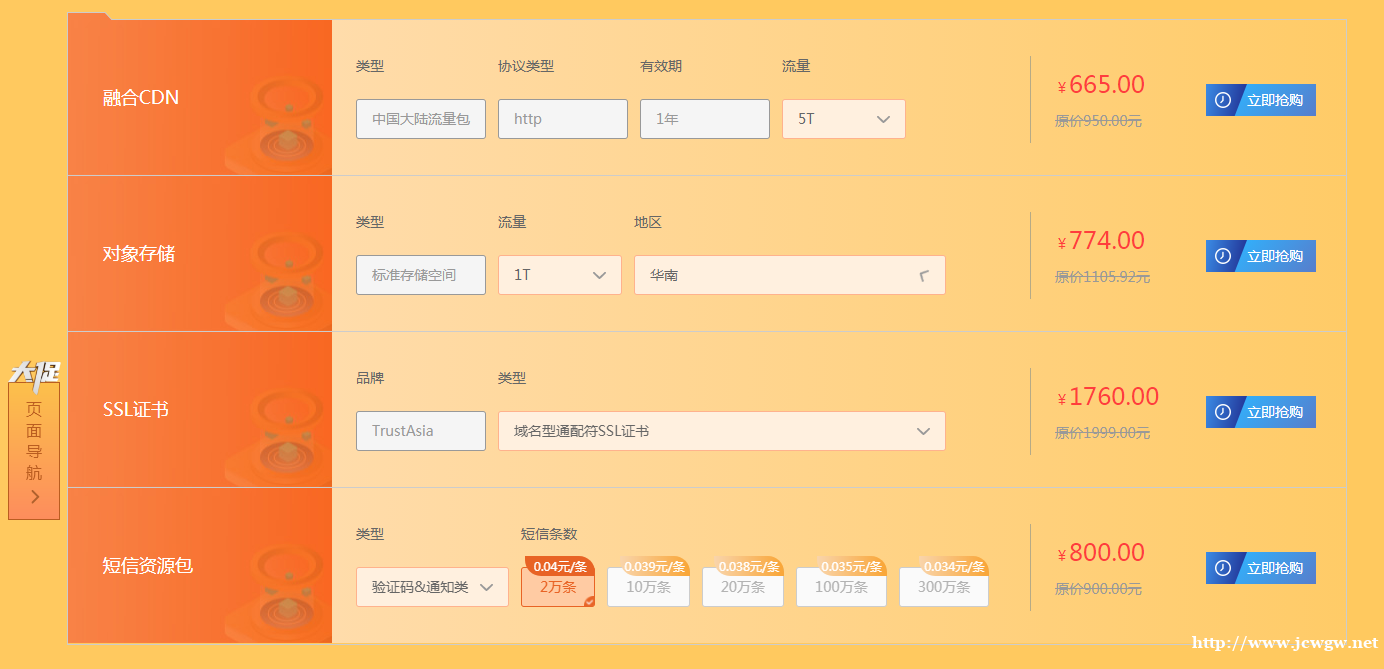Expand the 1T storage traffic dropdown
This screenshot has width=1384, height=669.
559,275
